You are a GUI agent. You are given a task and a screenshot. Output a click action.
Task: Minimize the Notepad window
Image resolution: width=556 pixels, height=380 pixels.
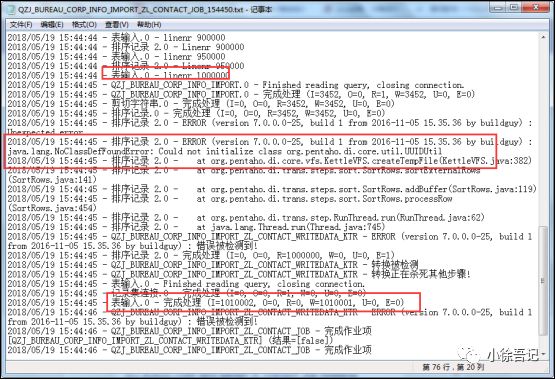tap(497, 7)
